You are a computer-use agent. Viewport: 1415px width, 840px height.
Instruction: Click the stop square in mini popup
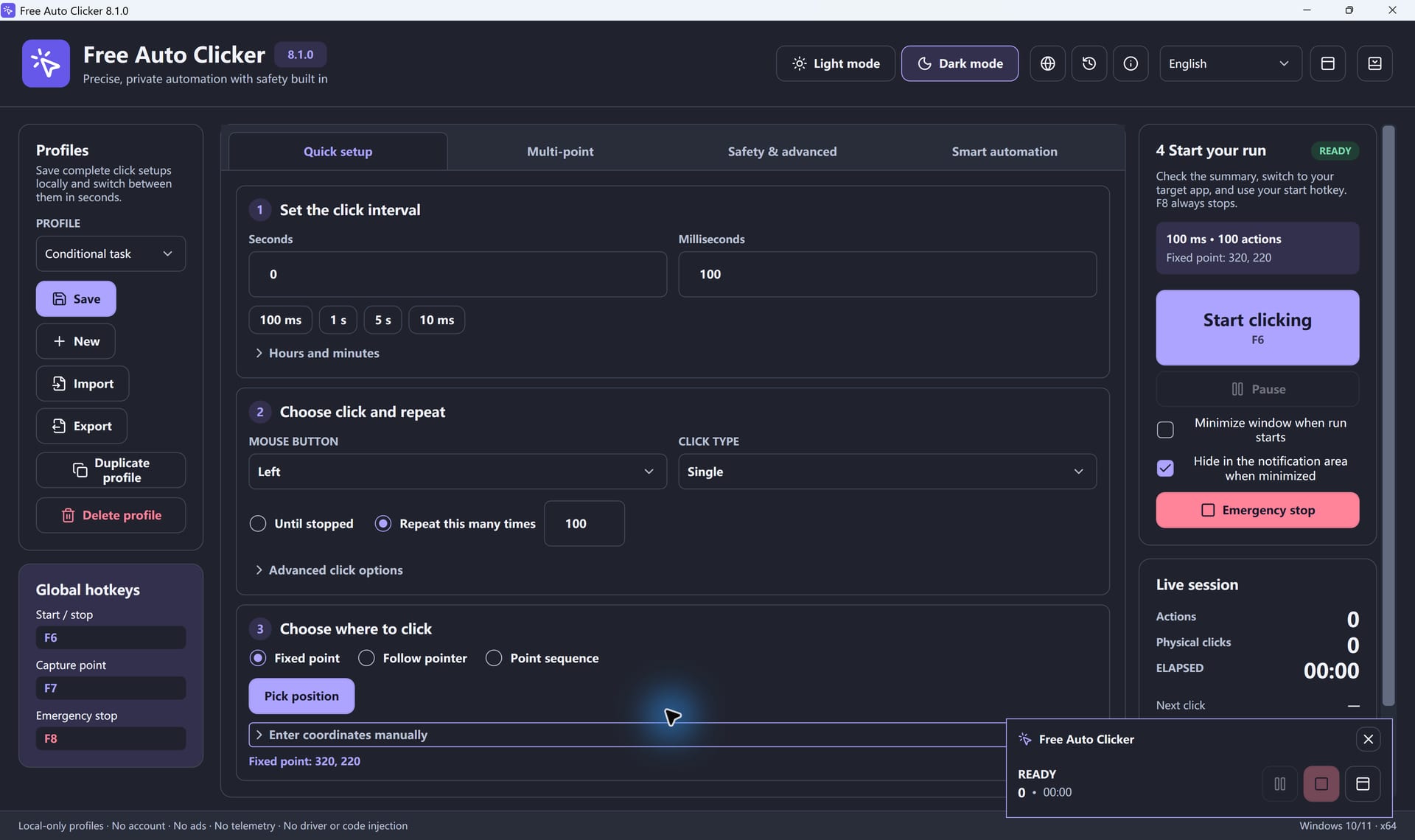(x=1321, y=784)
